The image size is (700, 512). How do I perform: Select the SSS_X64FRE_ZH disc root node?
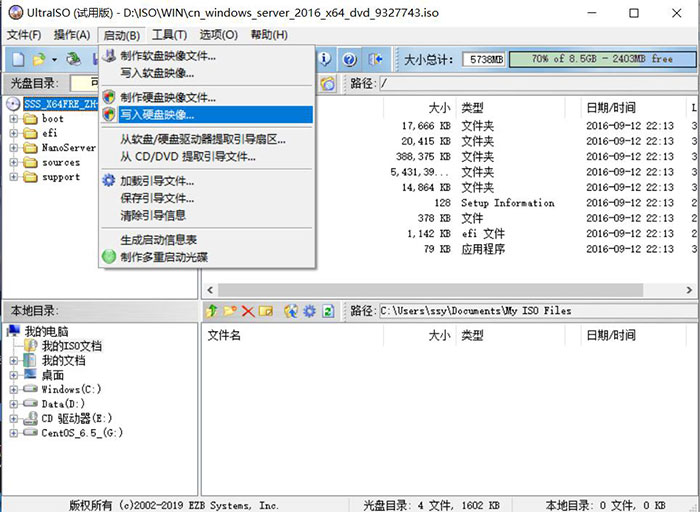(60, 104)
